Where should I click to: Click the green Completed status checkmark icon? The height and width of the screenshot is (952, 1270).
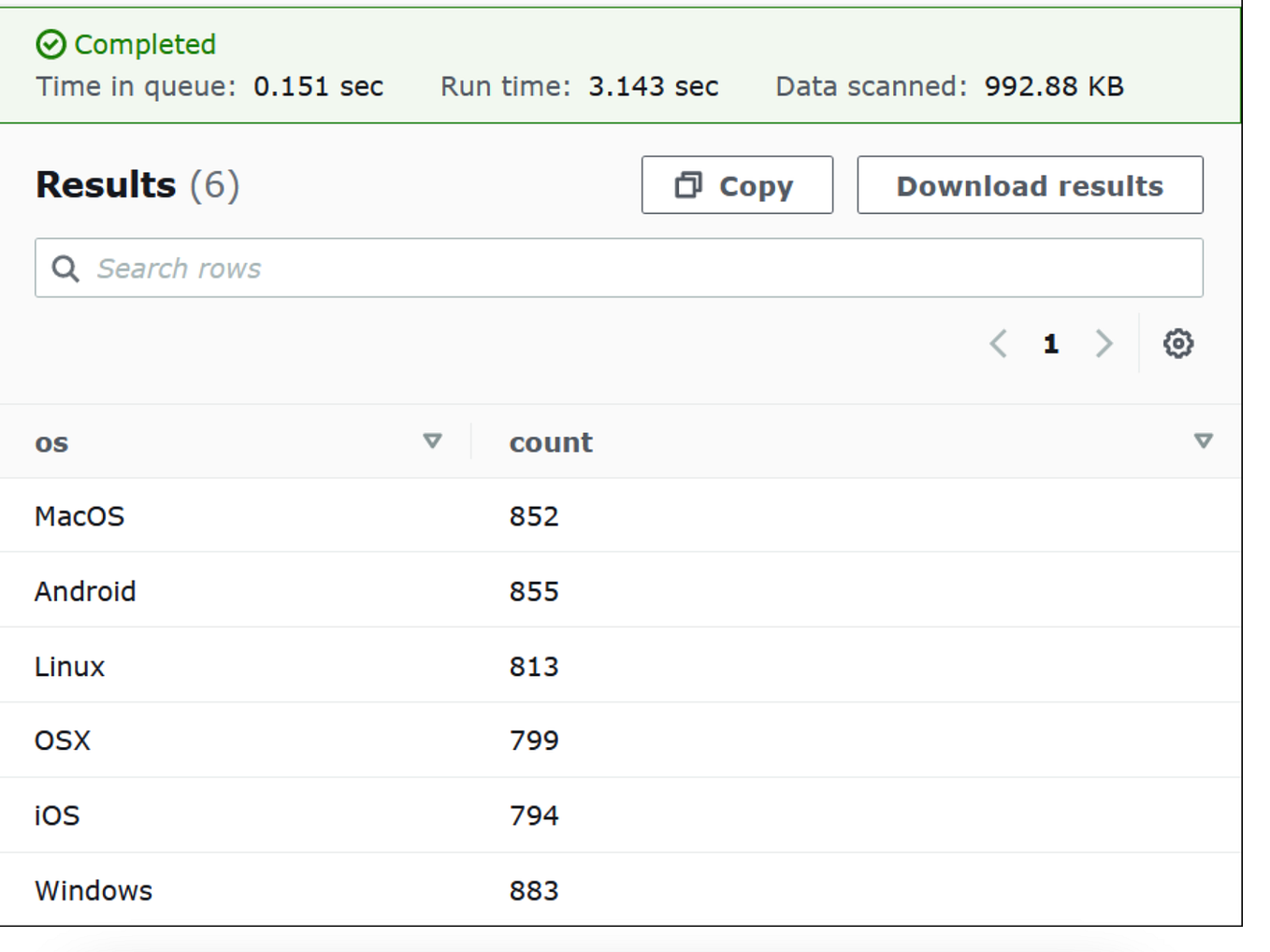pos(53,44)
